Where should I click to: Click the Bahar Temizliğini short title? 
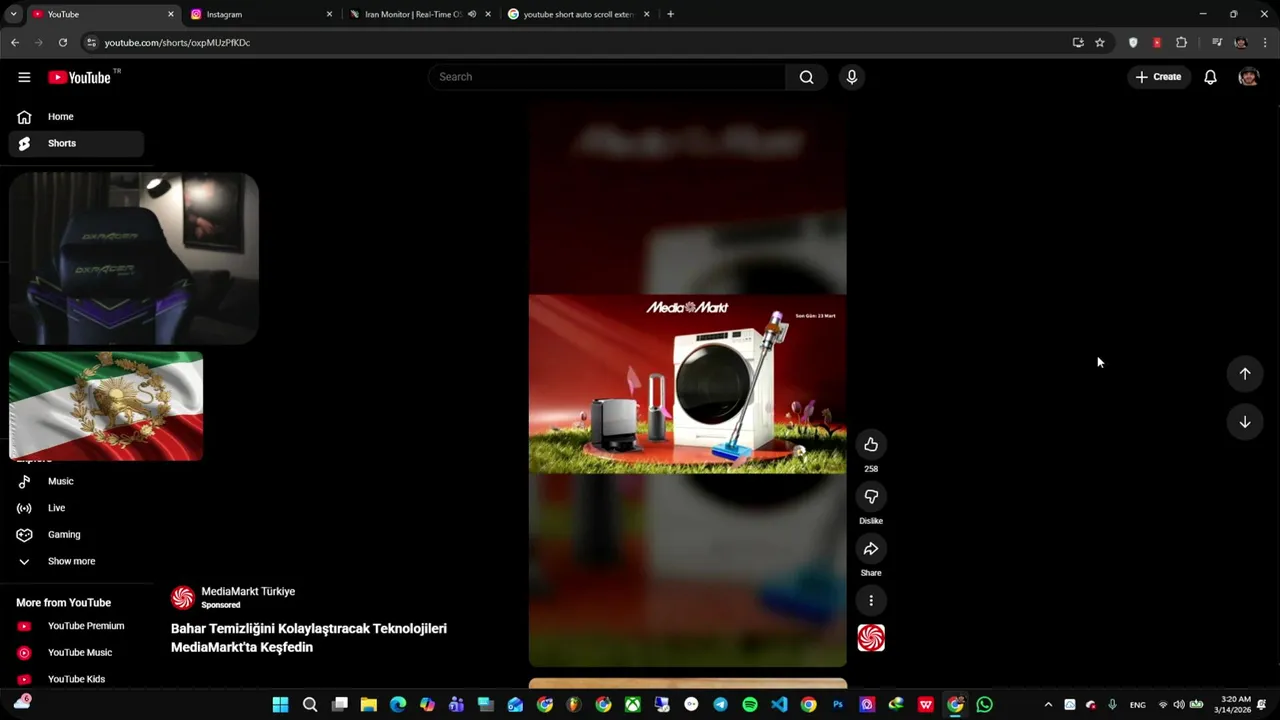309,638
